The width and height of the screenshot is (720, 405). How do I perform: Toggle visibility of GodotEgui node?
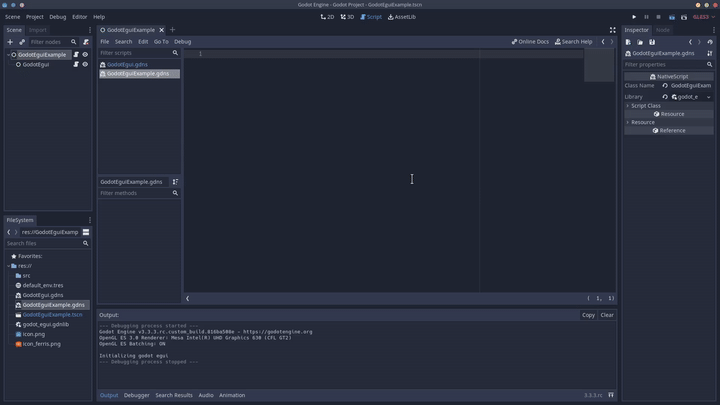85,64
